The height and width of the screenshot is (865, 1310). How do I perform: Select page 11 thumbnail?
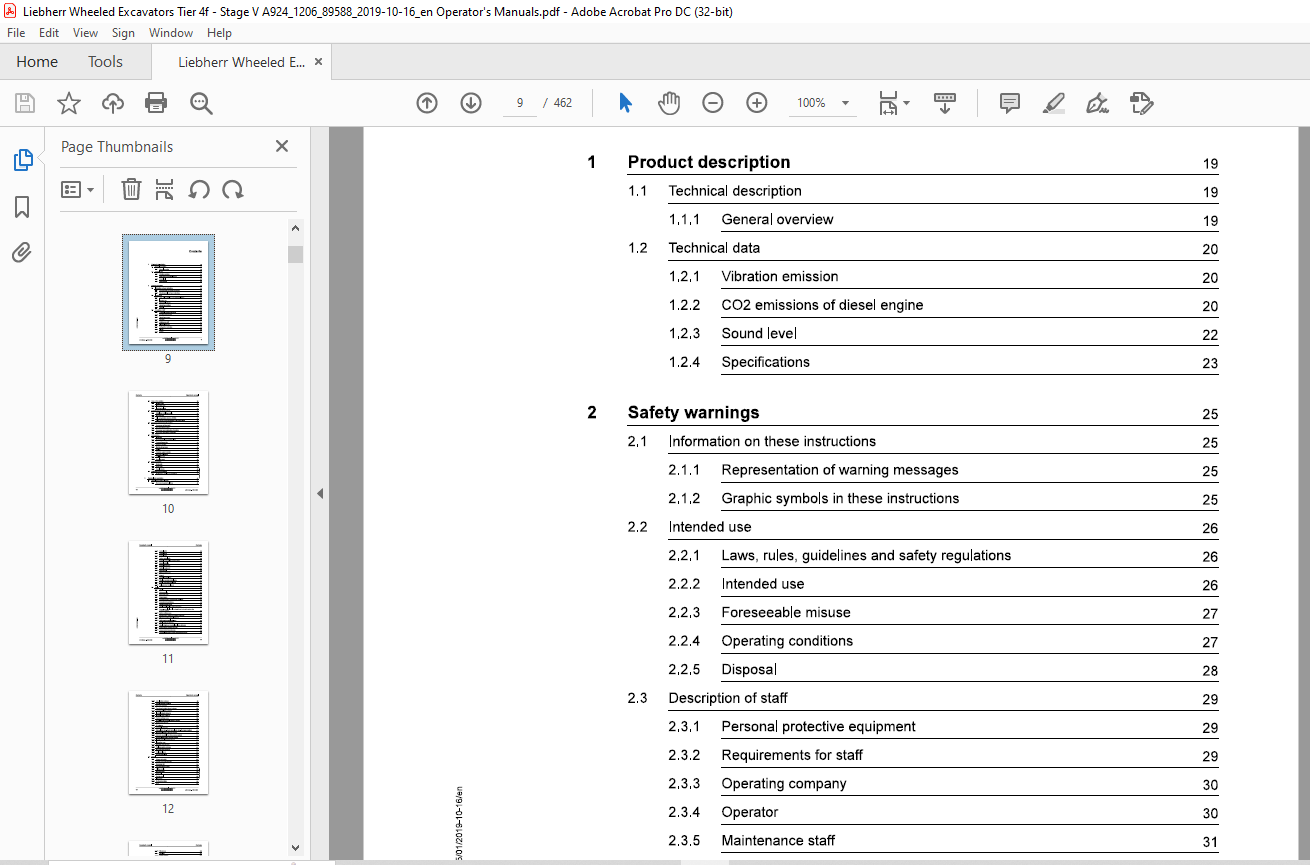pos(168,592)
